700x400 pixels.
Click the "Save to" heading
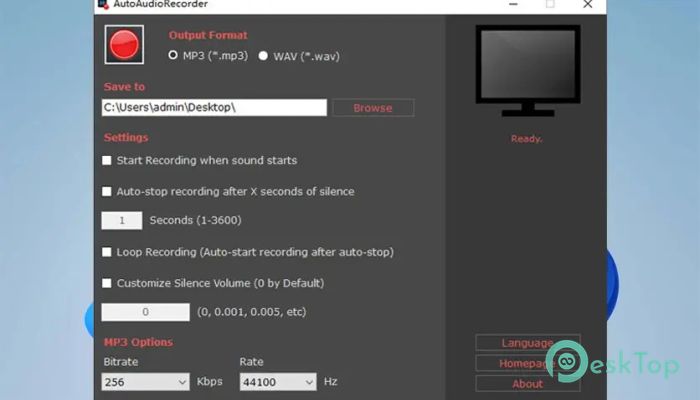tap(124, 87)
